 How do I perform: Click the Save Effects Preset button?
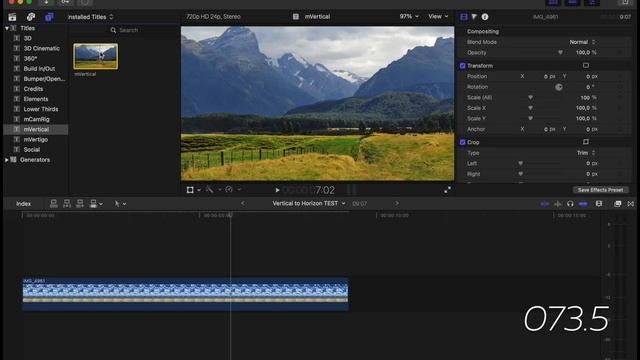pyautogui.click(x=600, y=190)
